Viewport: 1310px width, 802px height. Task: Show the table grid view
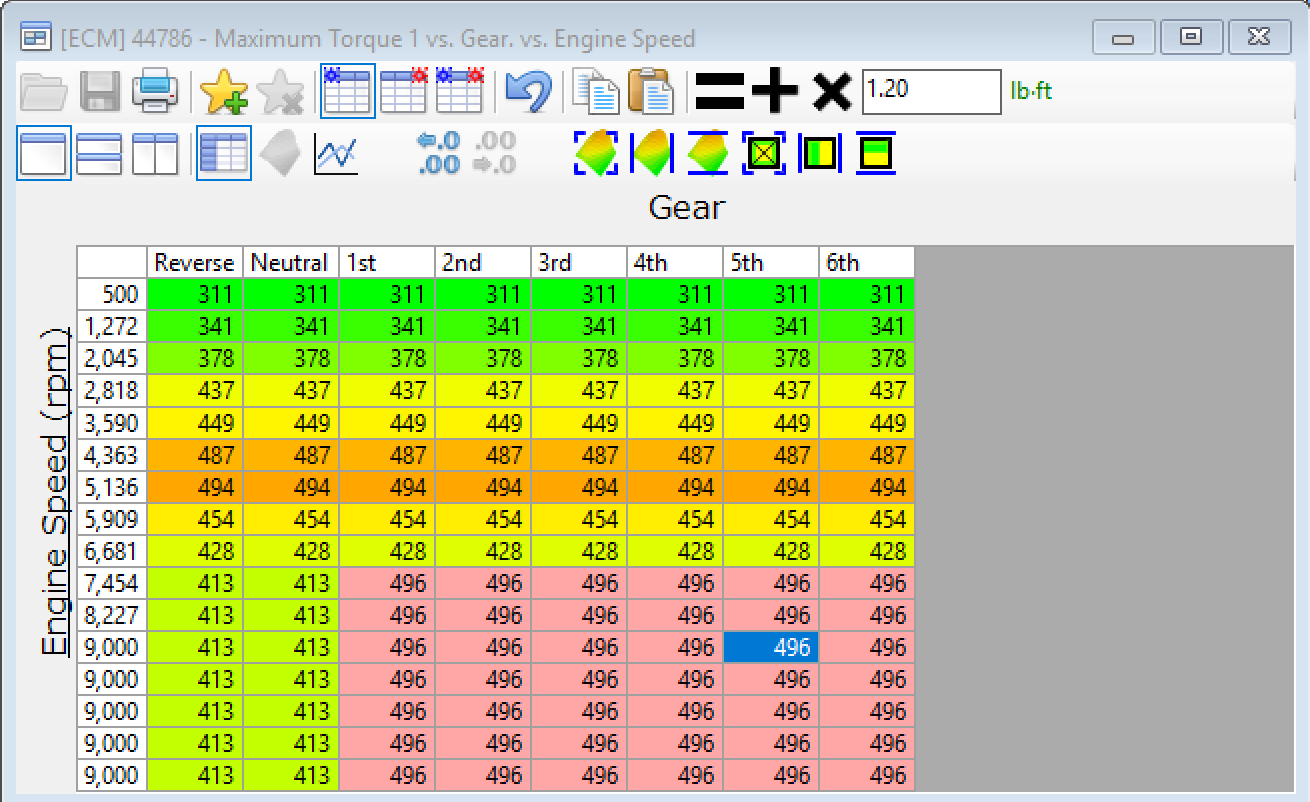tap(223, 153)
